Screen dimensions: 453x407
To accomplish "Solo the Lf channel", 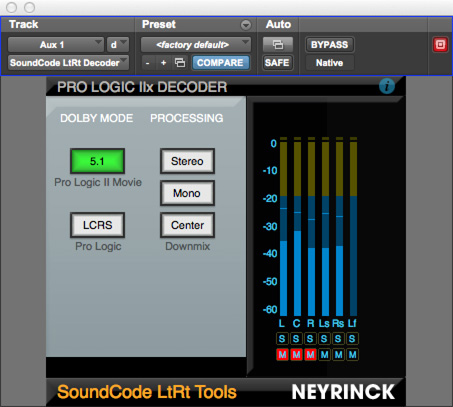I will tap(352, 339).
